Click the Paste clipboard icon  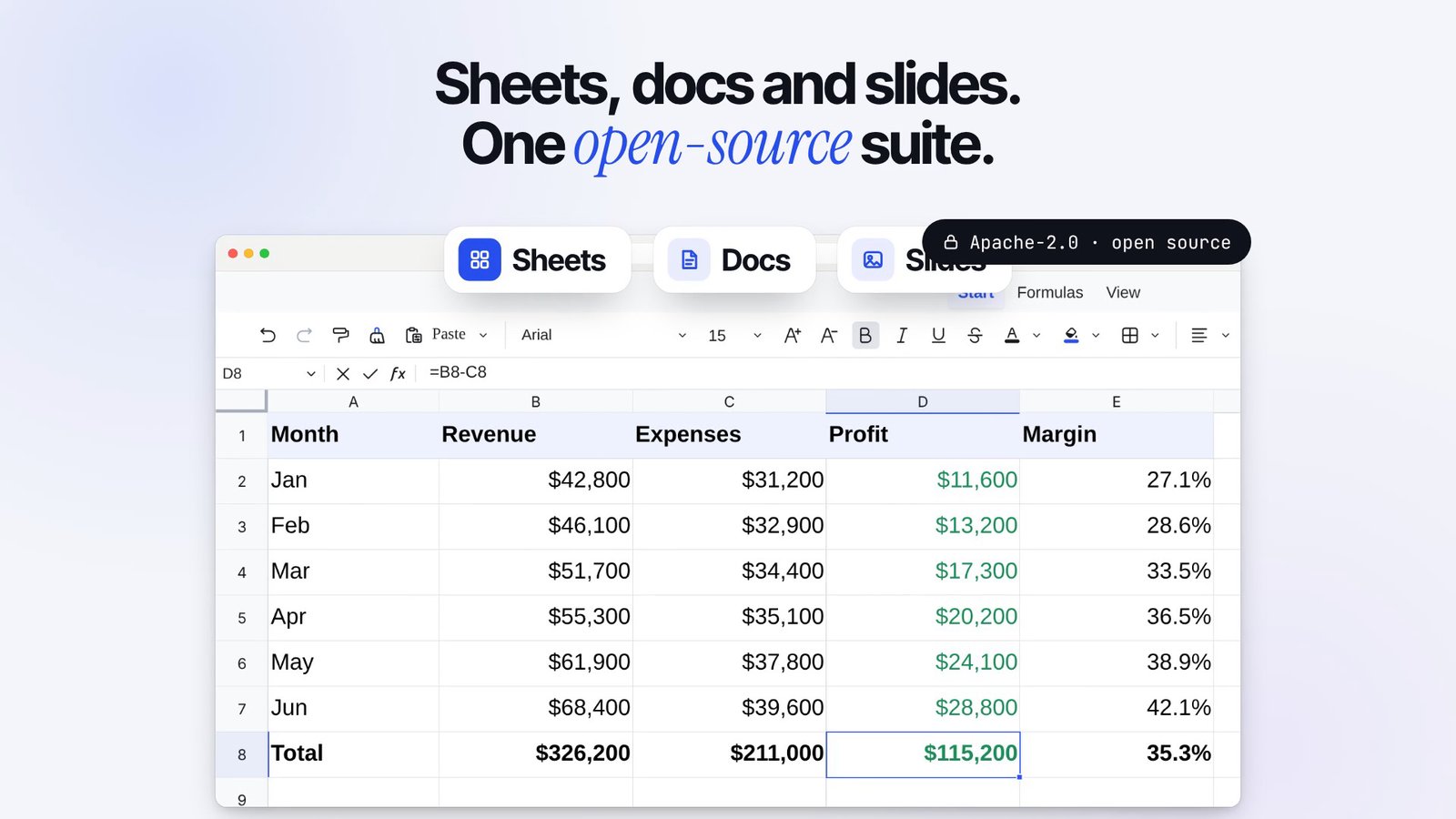(413, 335)
